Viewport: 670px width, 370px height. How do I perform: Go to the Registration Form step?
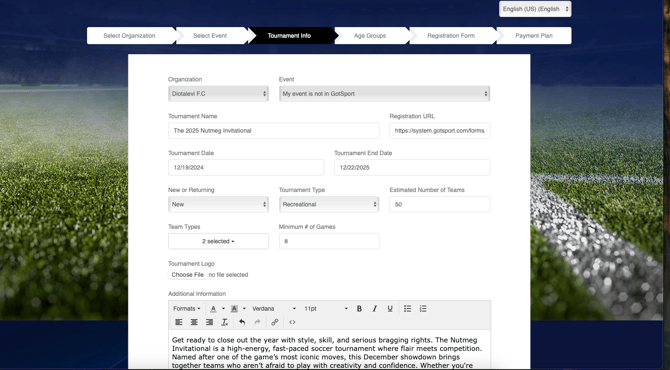(x=451, y=35)
